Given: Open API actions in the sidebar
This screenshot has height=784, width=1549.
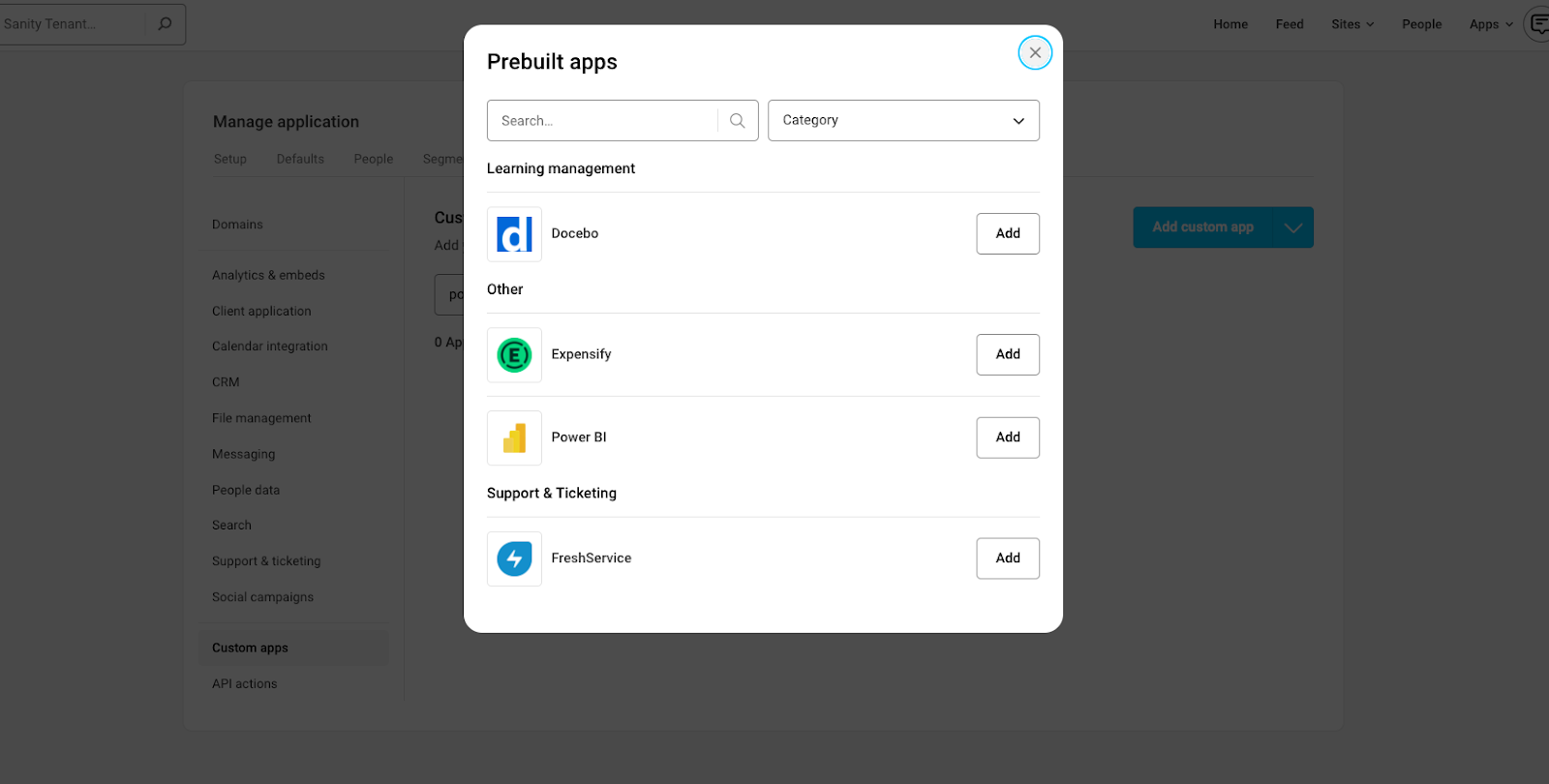Looking at the screenshot, I should pos(244,683).
